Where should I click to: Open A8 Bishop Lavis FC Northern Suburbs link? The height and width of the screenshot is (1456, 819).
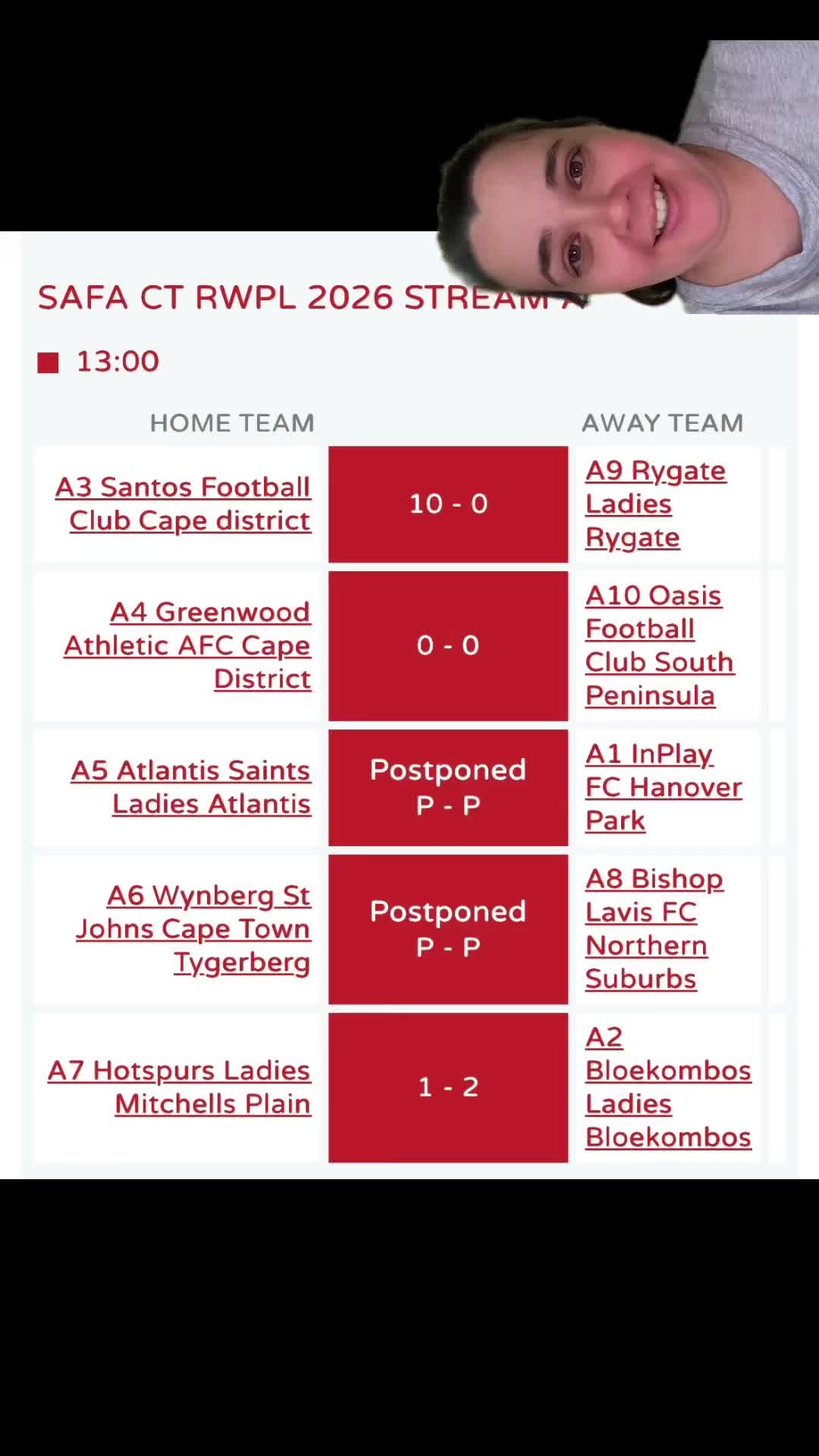[654, 929]
